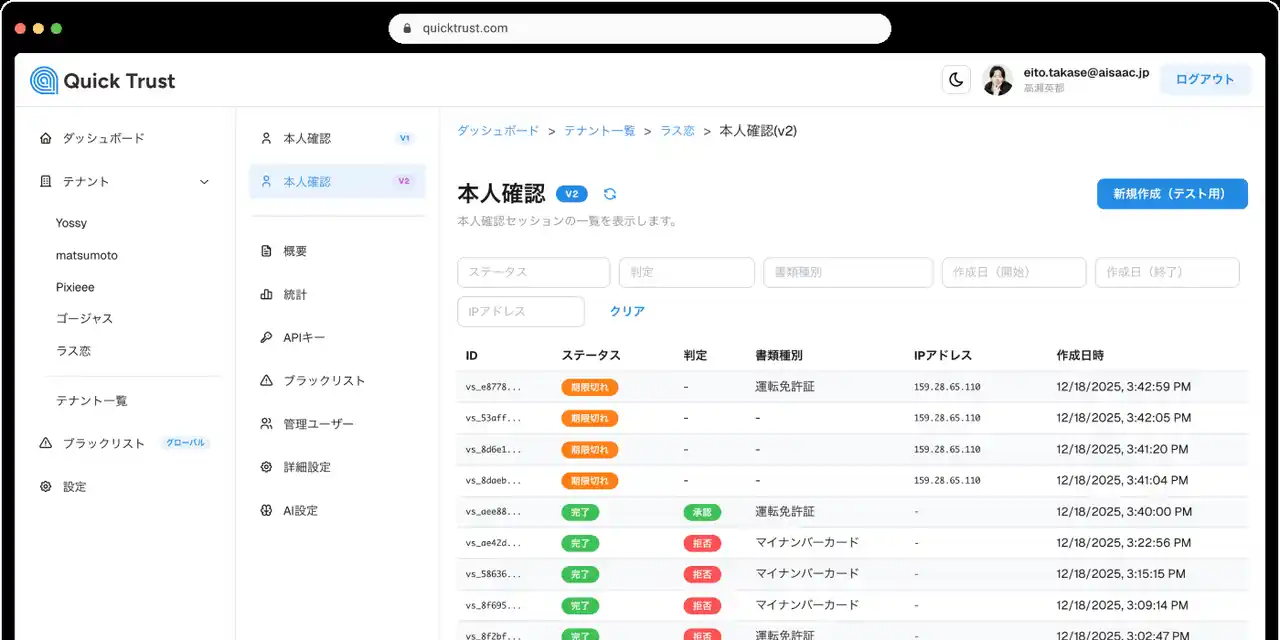Open the ステータス filter dropdown

[x=533, y=272]
